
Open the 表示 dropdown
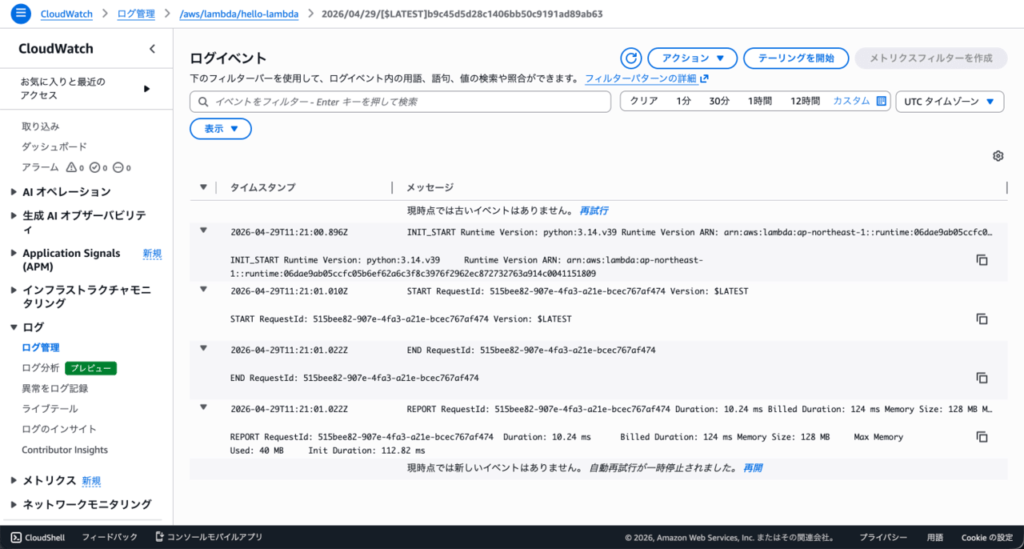pos(221,129)
